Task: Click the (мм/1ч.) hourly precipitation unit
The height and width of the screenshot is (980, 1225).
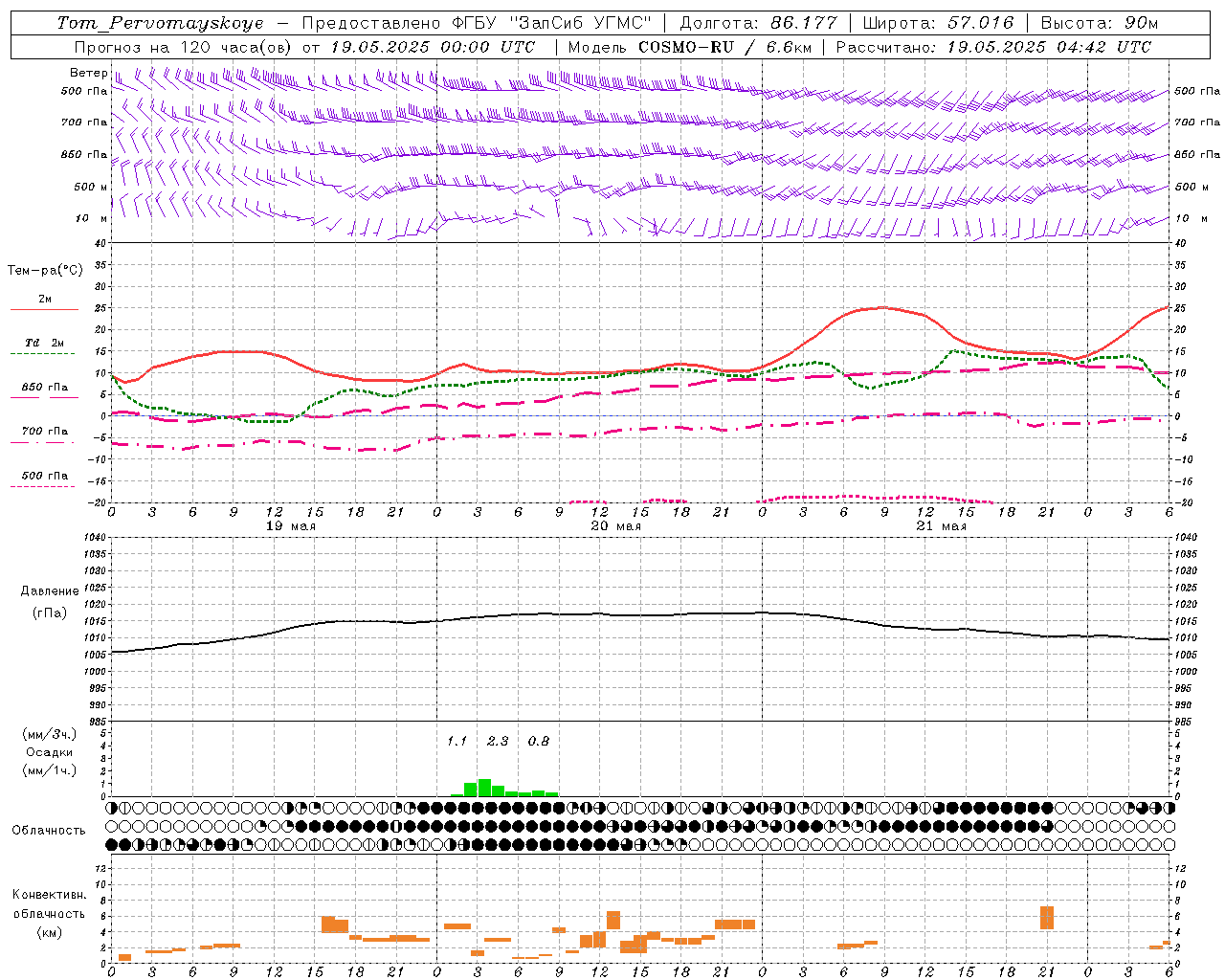Action: (50, 770)
